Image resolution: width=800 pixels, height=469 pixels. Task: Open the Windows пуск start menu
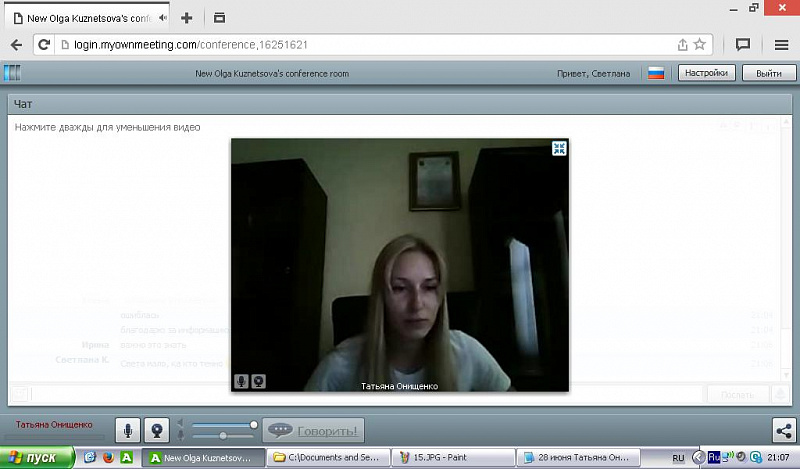(36, 457)
